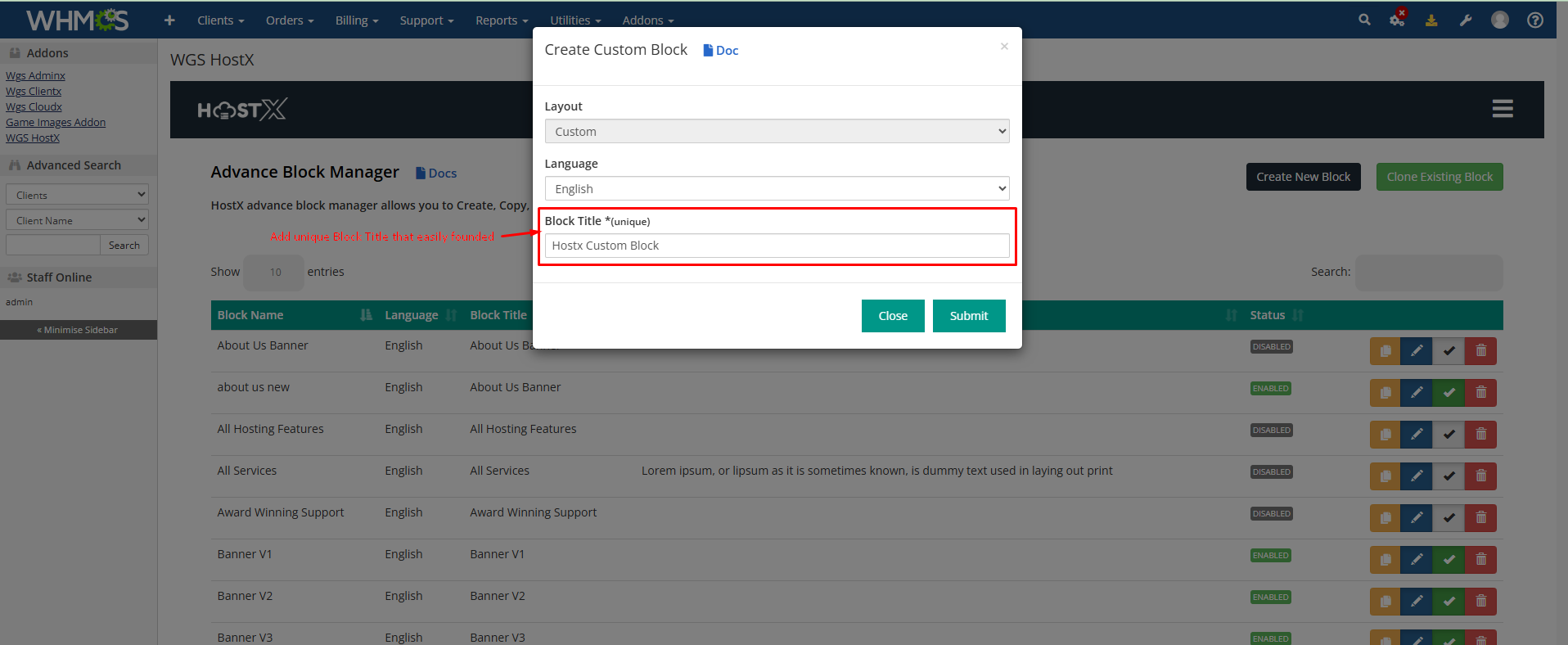
Task: Open the Wgs Cloudx addon link
Action: (34, 107)
